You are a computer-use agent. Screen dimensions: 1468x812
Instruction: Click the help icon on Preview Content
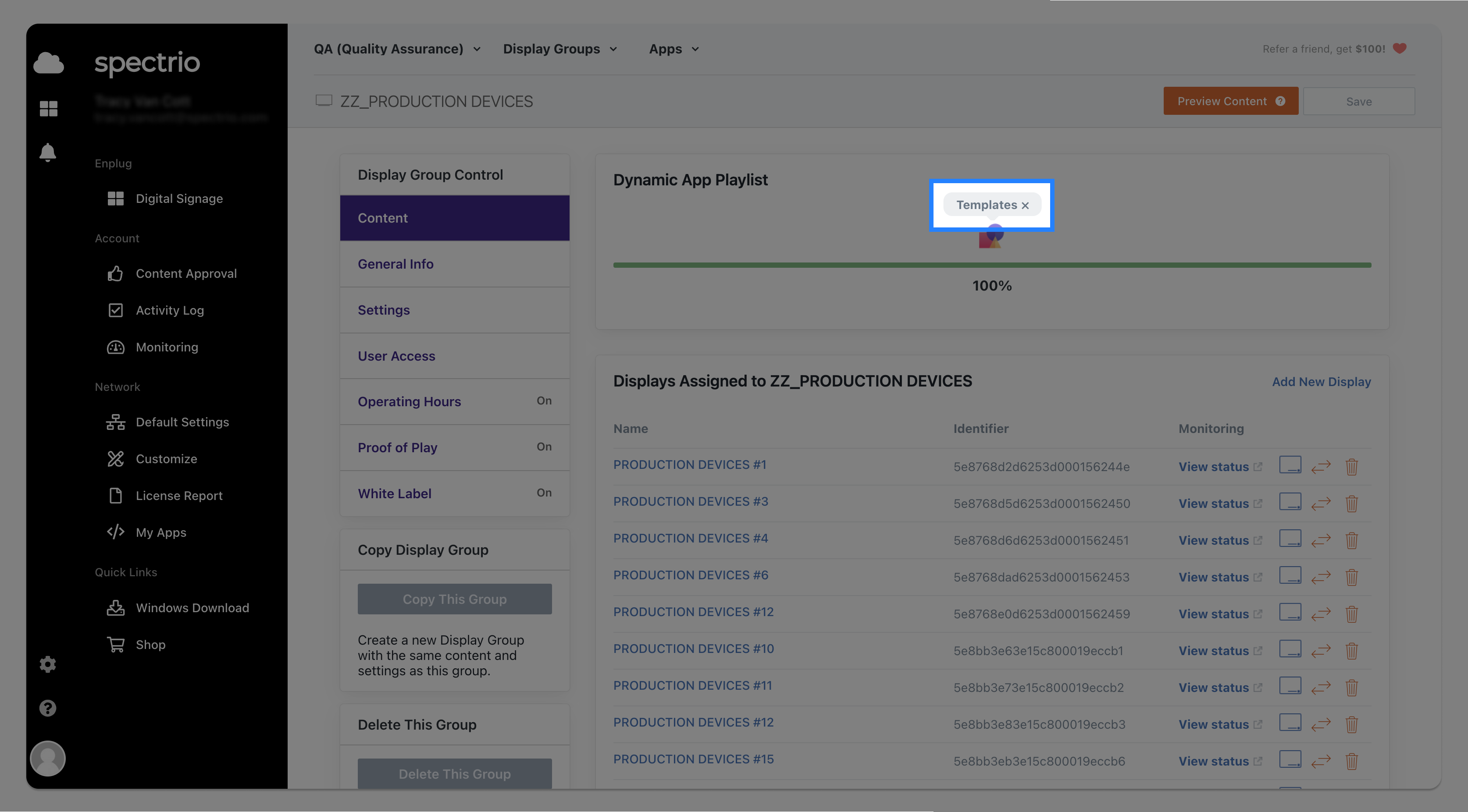coord(1280,101)
